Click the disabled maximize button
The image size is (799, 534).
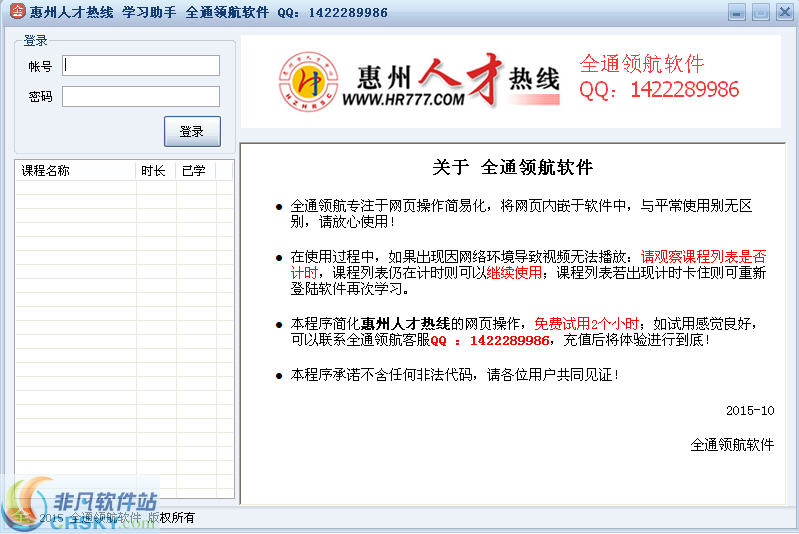(761, 12)
